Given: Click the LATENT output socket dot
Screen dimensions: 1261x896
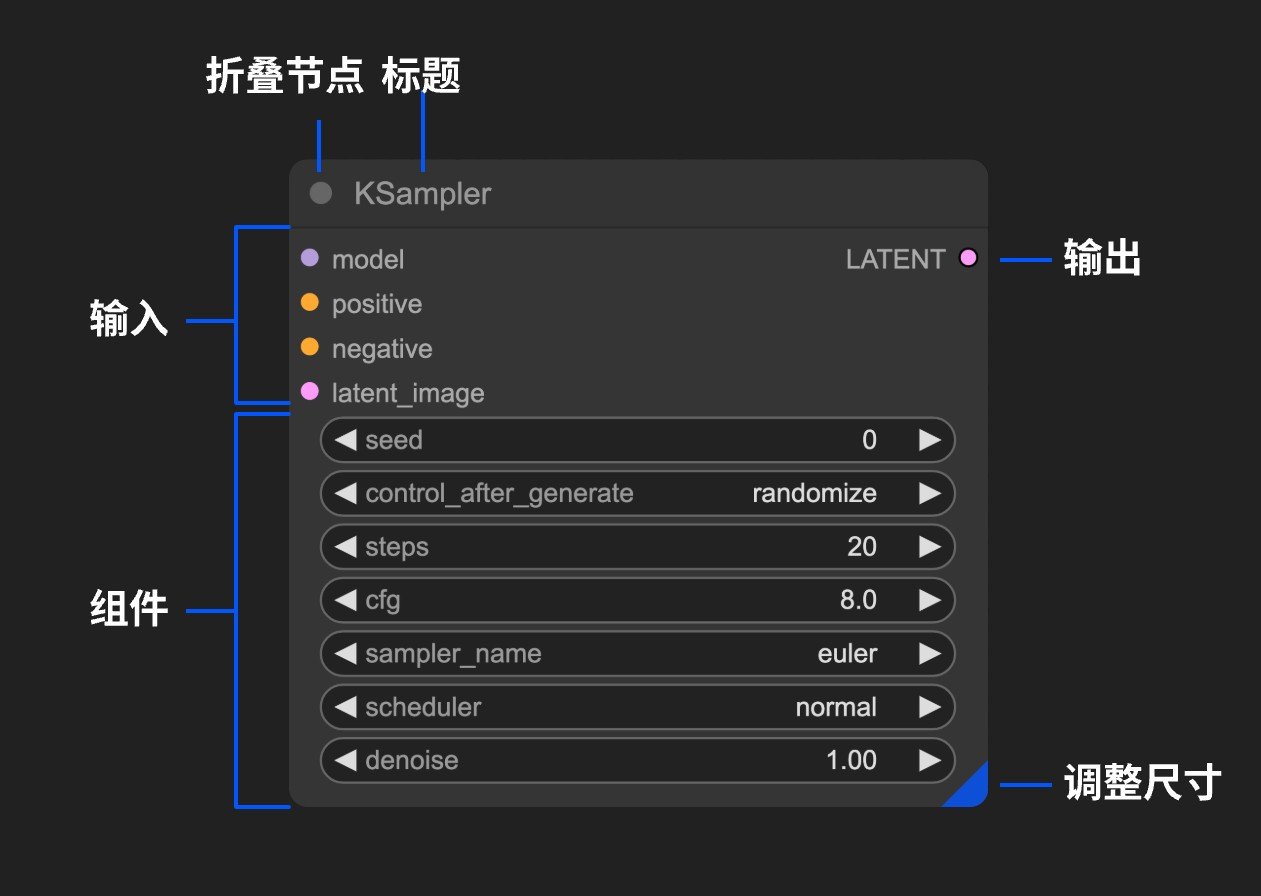Looking at the screenshot, I should point(967,258).
